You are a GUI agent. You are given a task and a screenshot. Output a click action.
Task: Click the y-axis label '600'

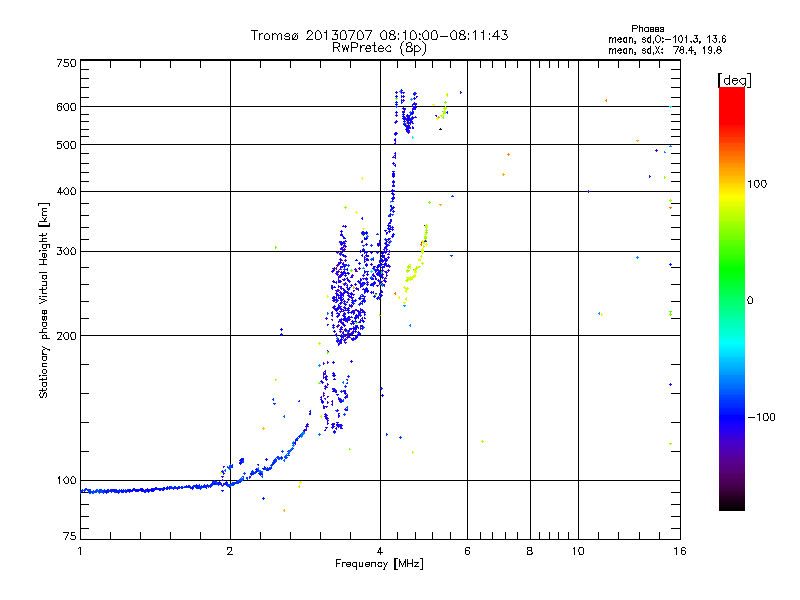click(x=67, y=107)
